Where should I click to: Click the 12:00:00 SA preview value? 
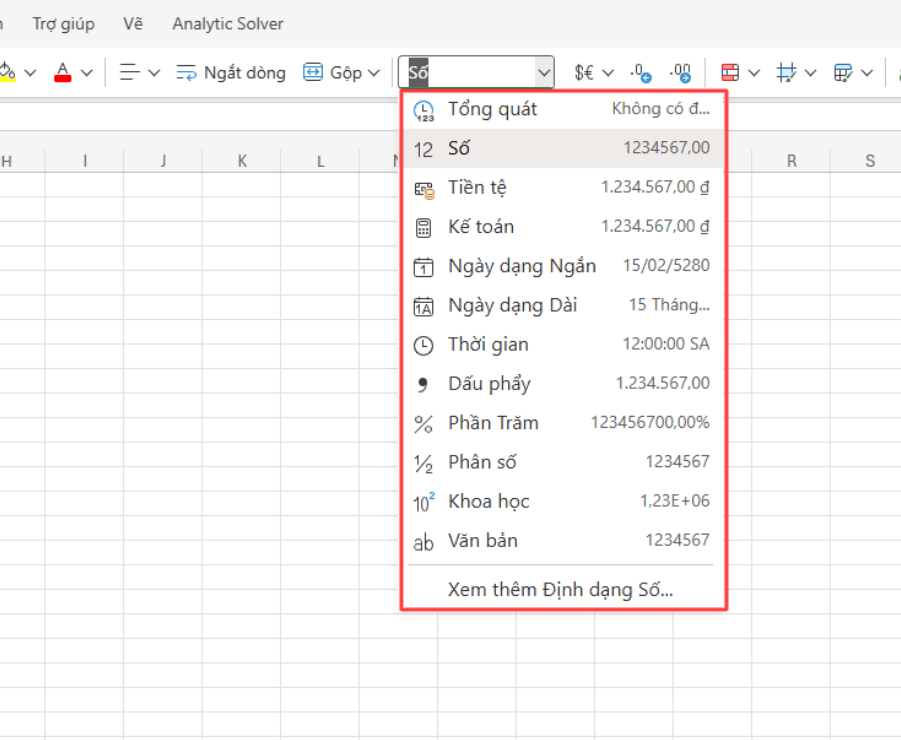click(667, 344)
